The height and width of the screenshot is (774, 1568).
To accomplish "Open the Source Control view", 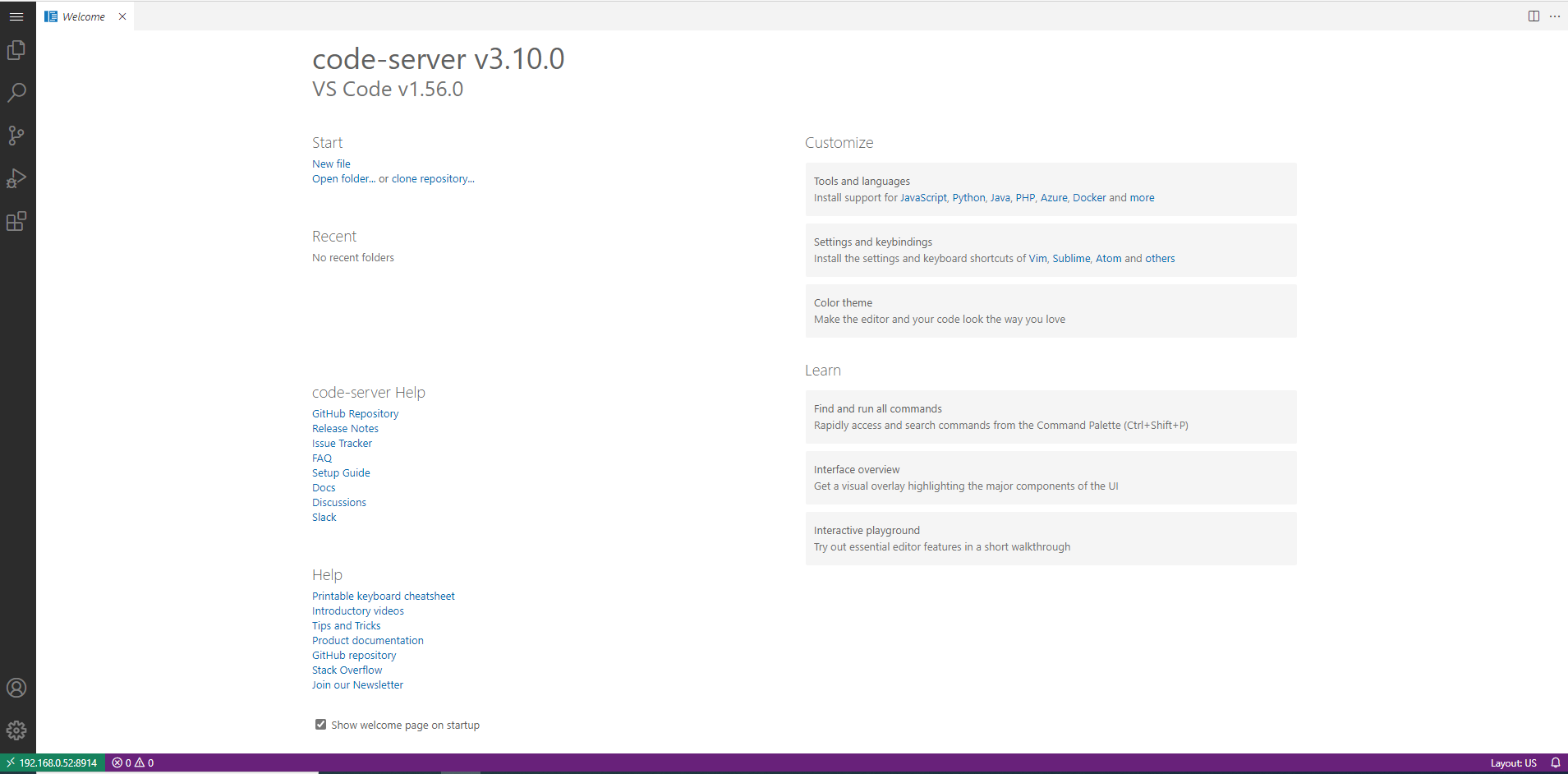I will (x=17, y=136).
